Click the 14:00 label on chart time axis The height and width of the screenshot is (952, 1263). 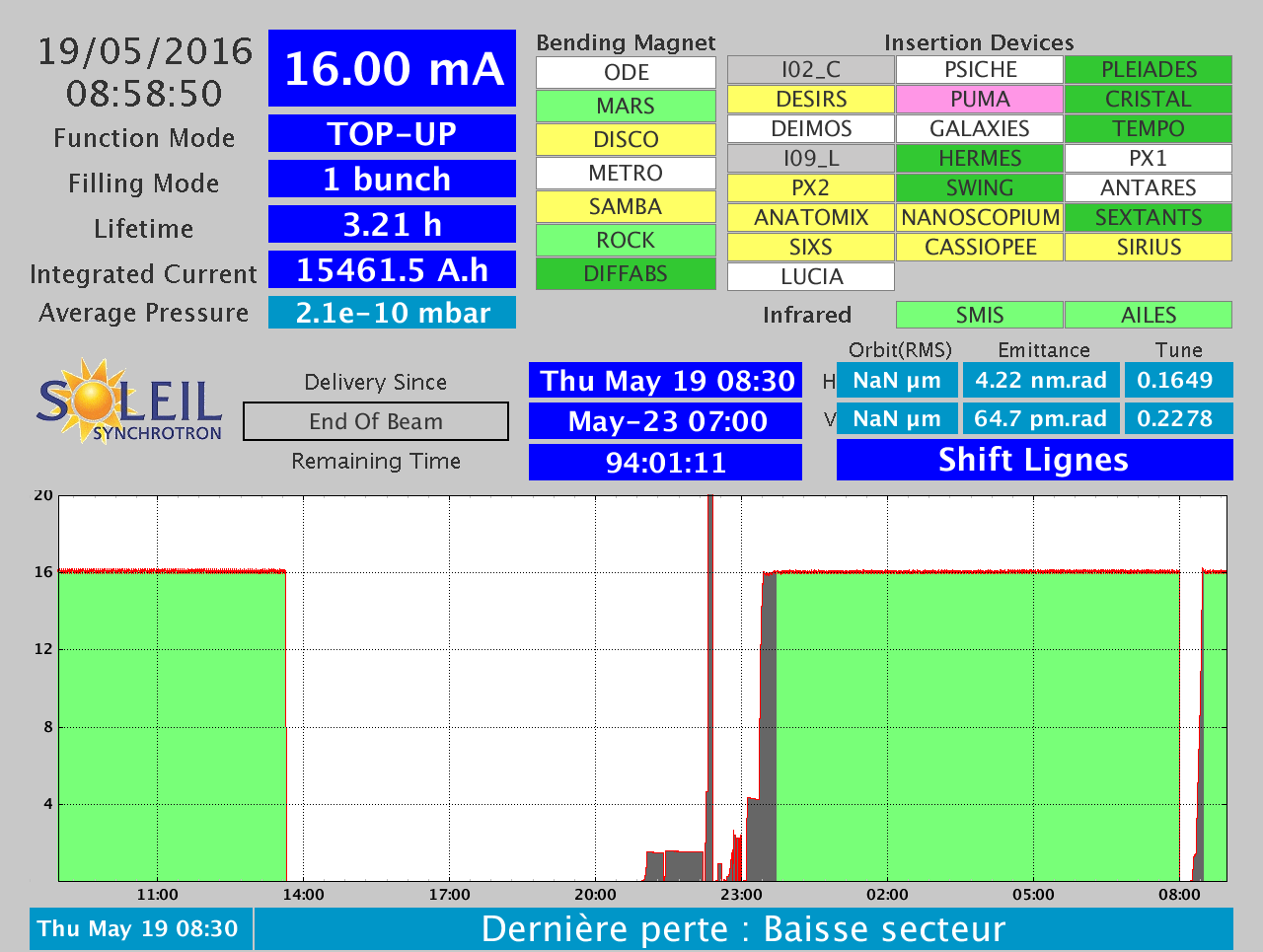pos(303,895)
